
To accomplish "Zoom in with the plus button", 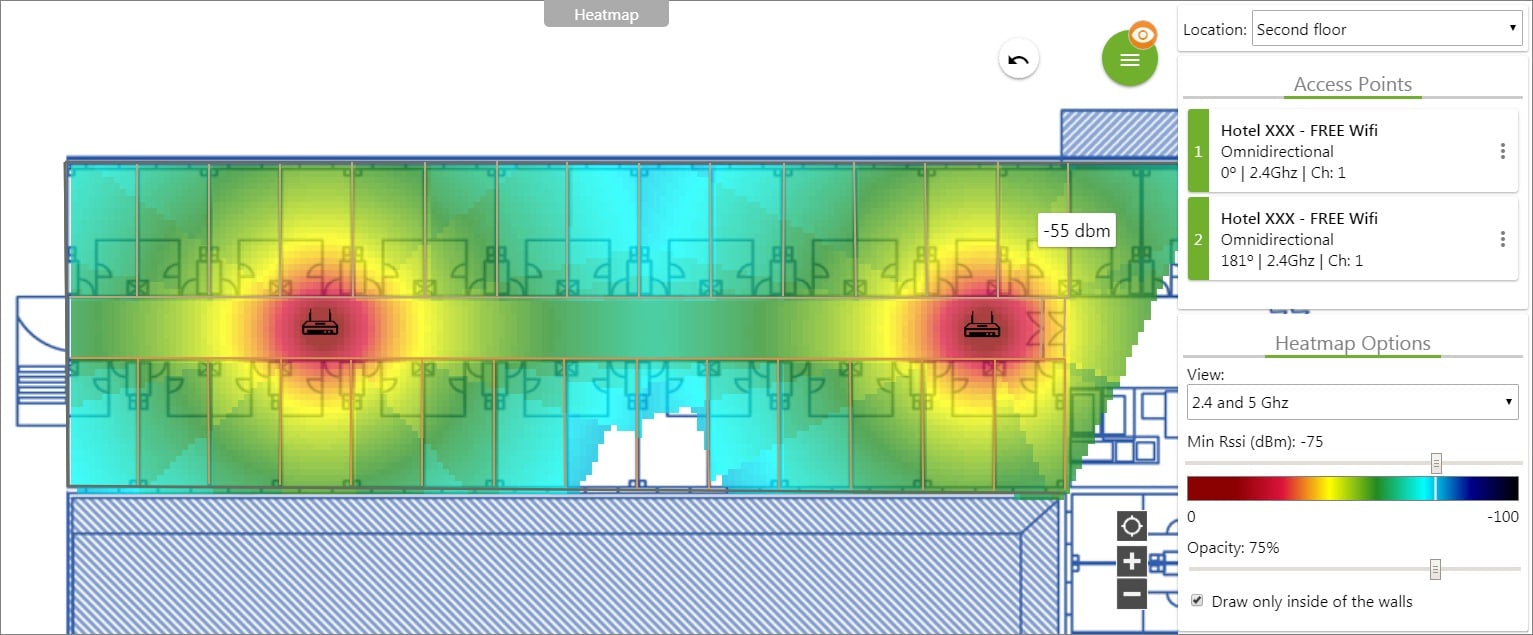I will pyautogui.click(x=1132, y=560).
